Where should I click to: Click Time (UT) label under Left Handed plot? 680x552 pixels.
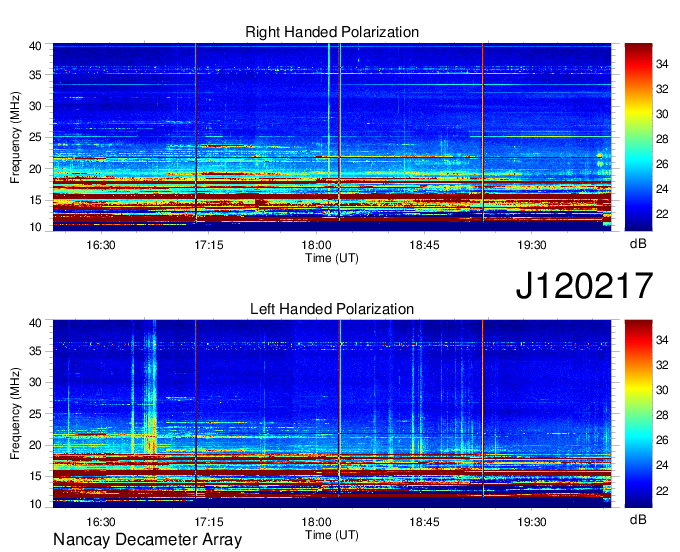point(332,535)
